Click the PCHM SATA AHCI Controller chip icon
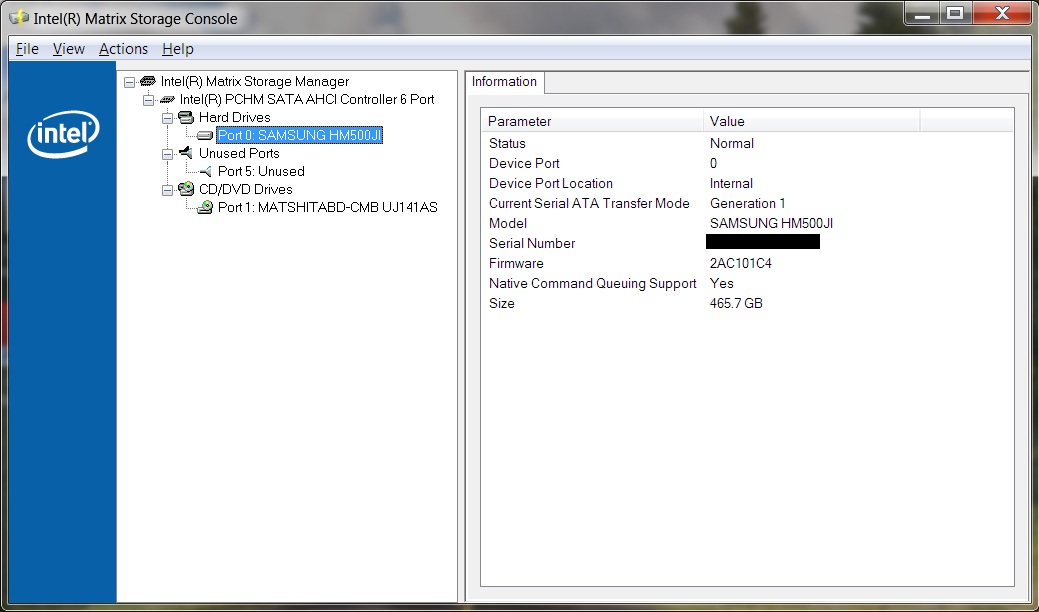The width and height of the screenshot is (1039, 612). (x=167, y=99)
